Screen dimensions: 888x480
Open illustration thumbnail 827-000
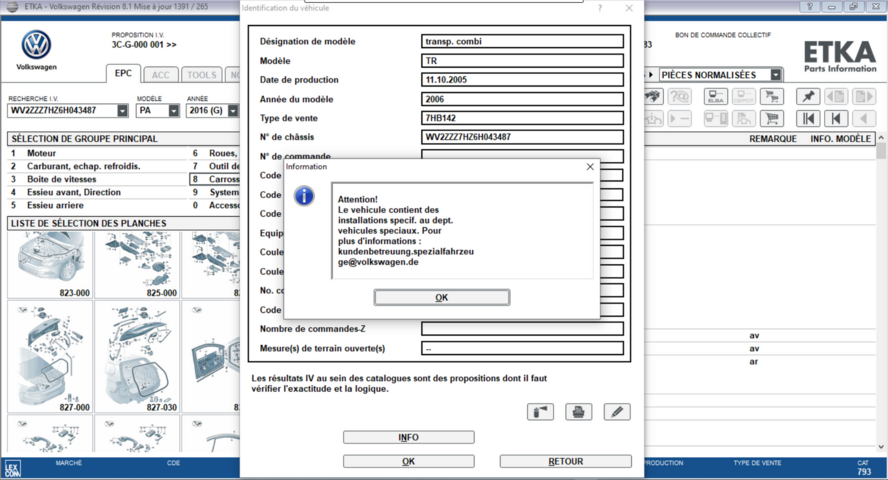(x=50, y=357)
